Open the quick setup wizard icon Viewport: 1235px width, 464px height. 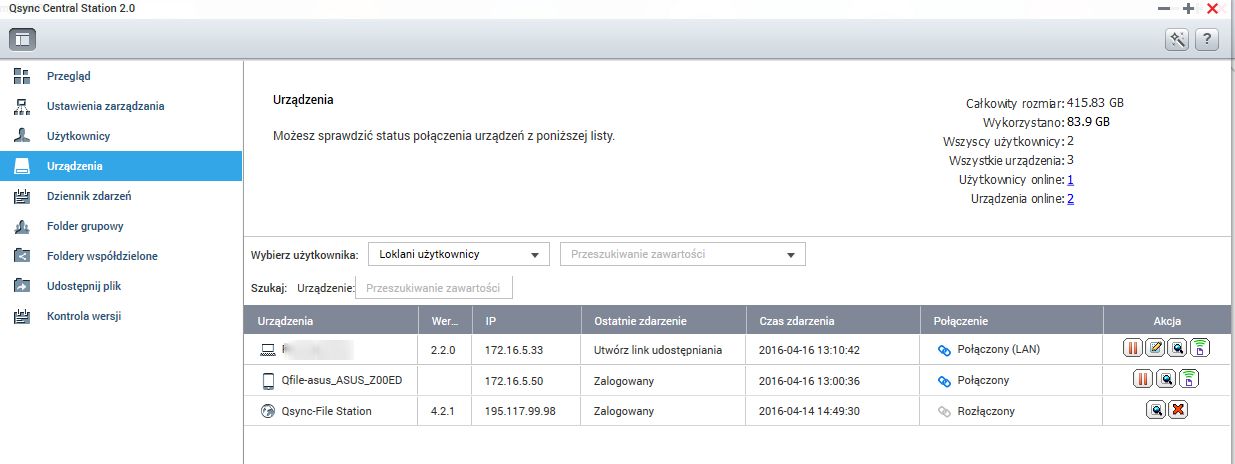1177,40
